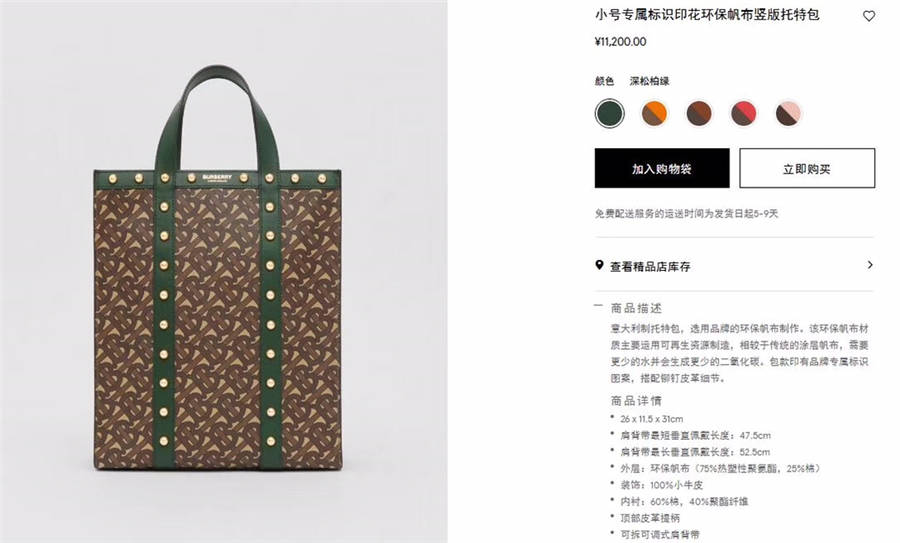Click the 26 x 11.5 x 31cm dimensions line

tap(651, 419)
